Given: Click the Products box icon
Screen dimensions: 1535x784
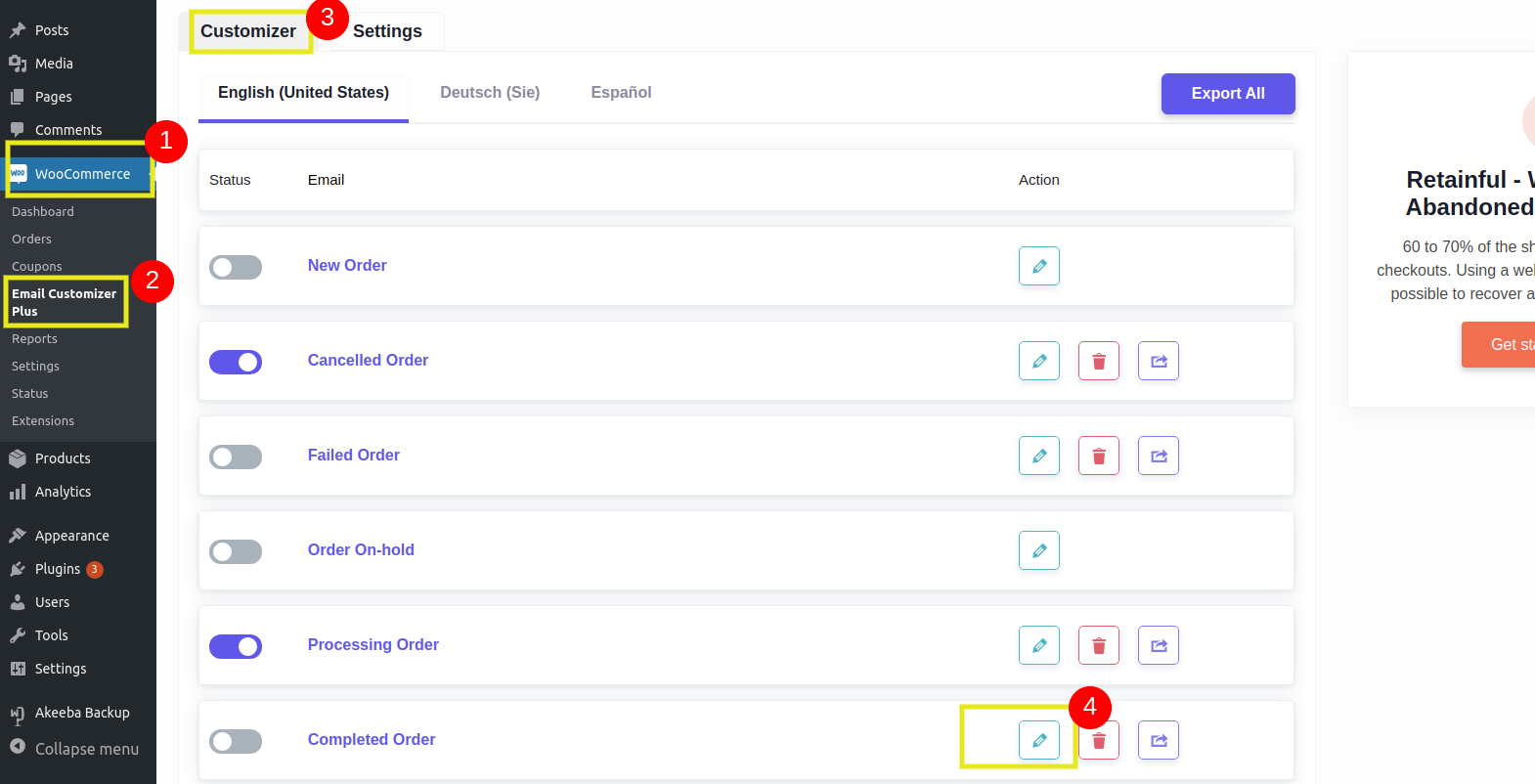Looking at the screenshot, I should tap(18, 458).
